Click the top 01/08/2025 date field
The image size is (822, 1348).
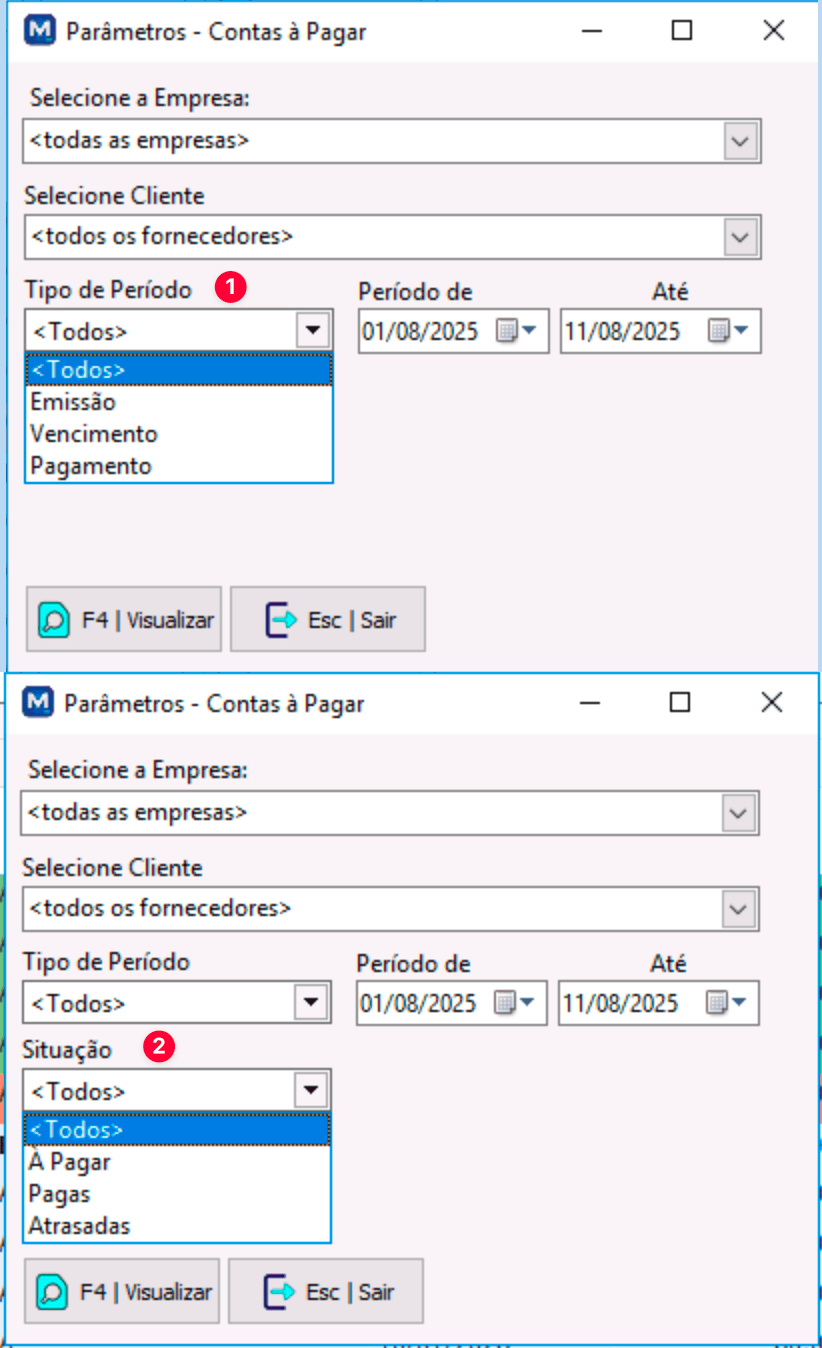coord(427,331)
